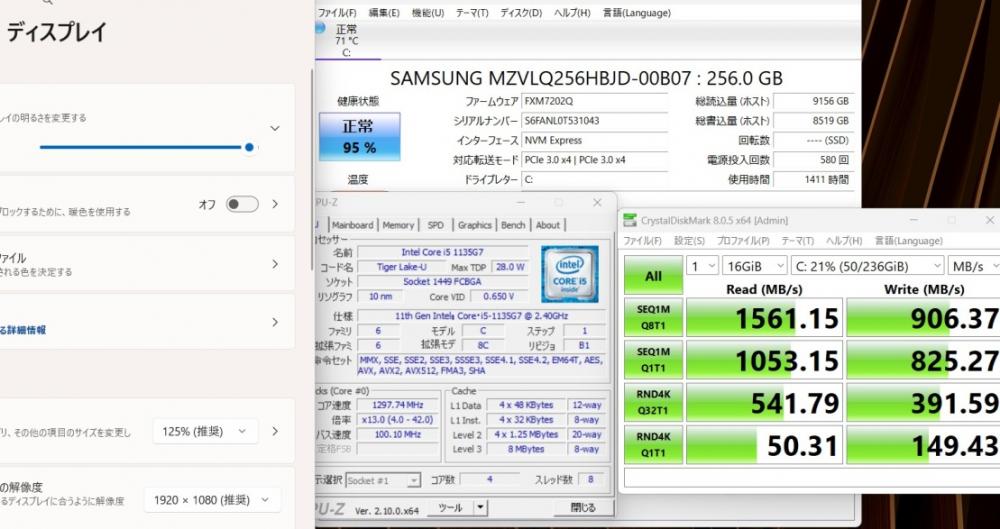Screen dimensions: 1000x529
Task: Select the C: drive tab at 71 °C
Action: coord(346,41)
